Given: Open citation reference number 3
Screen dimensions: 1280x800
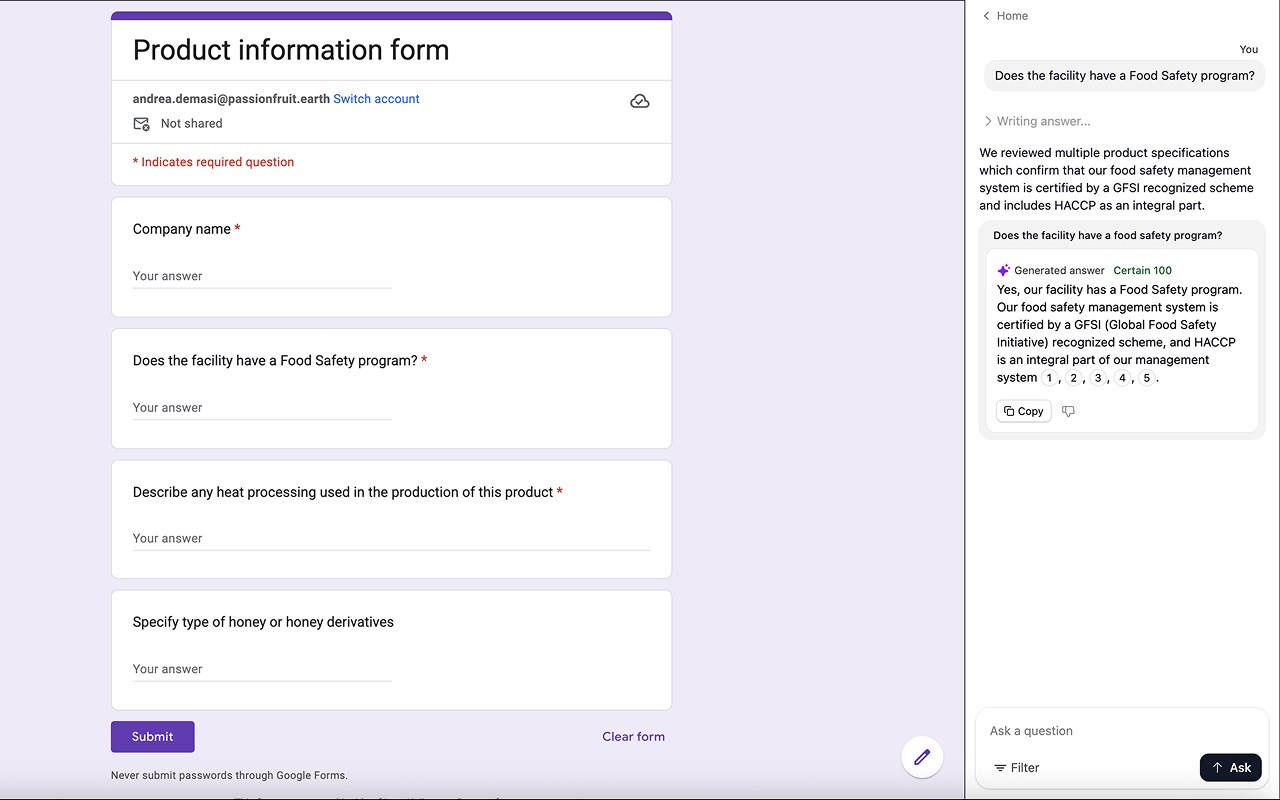Looking at the screenshot, I should tap(1098, 378).
